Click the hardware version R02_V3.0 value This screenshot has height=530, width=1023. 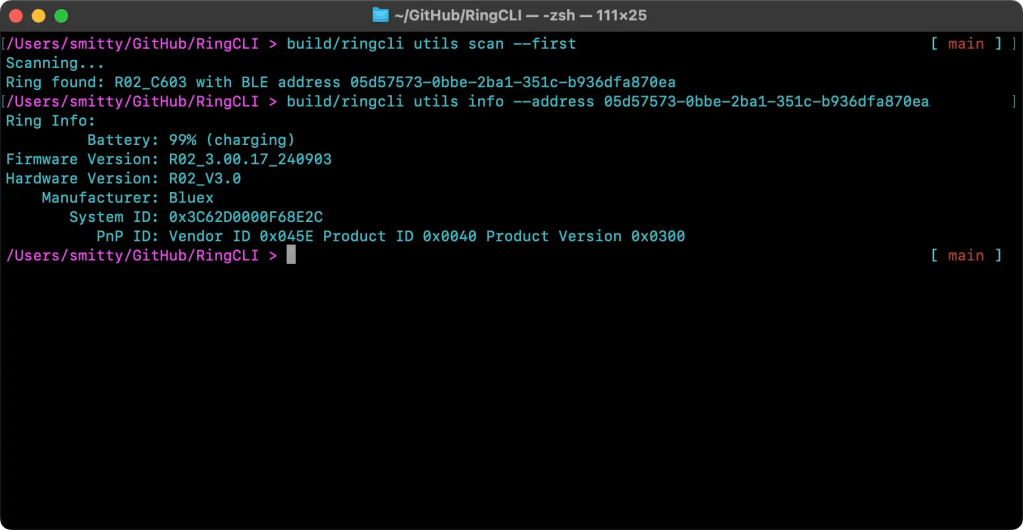[x=204, y=178]
